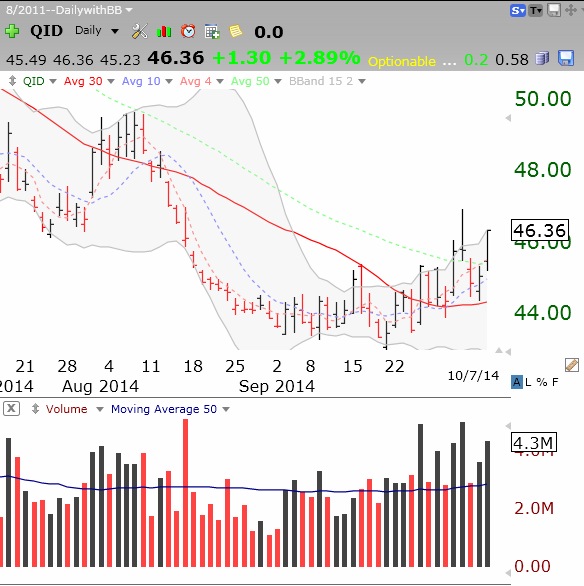Click the 2.0M volume scale label

click(x=534, y=508)
